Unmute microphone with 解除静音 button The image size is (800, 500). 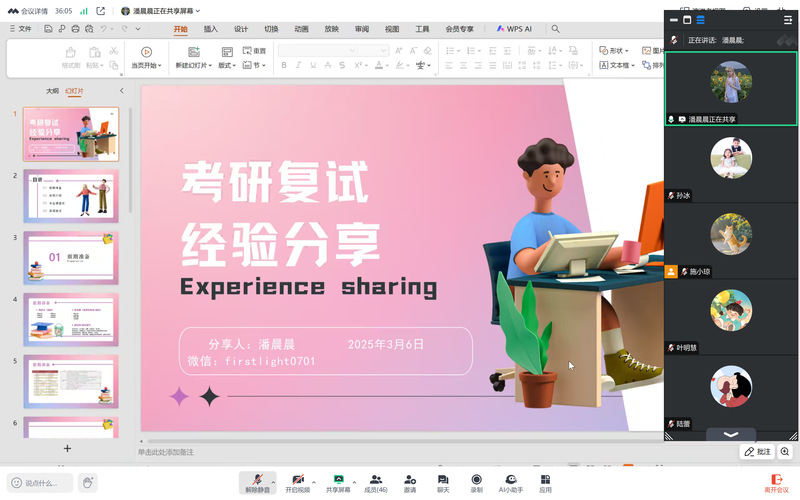259,481
